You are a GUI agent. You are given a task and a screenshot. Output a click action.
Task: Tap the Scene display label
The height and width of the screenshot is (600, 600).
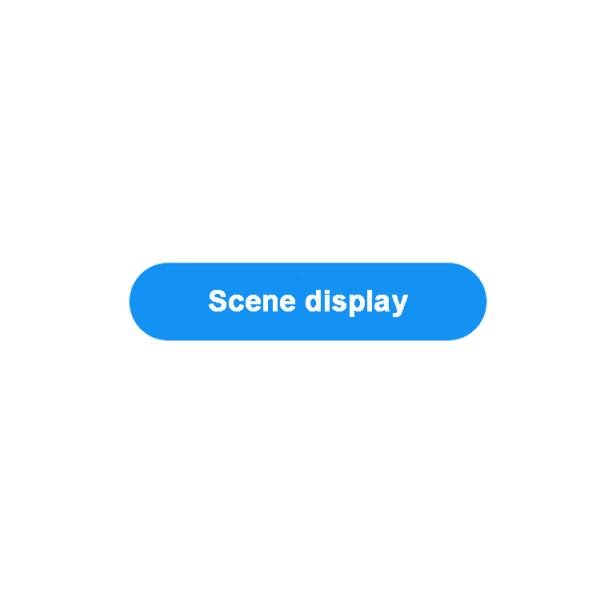(x=308, y=302)
